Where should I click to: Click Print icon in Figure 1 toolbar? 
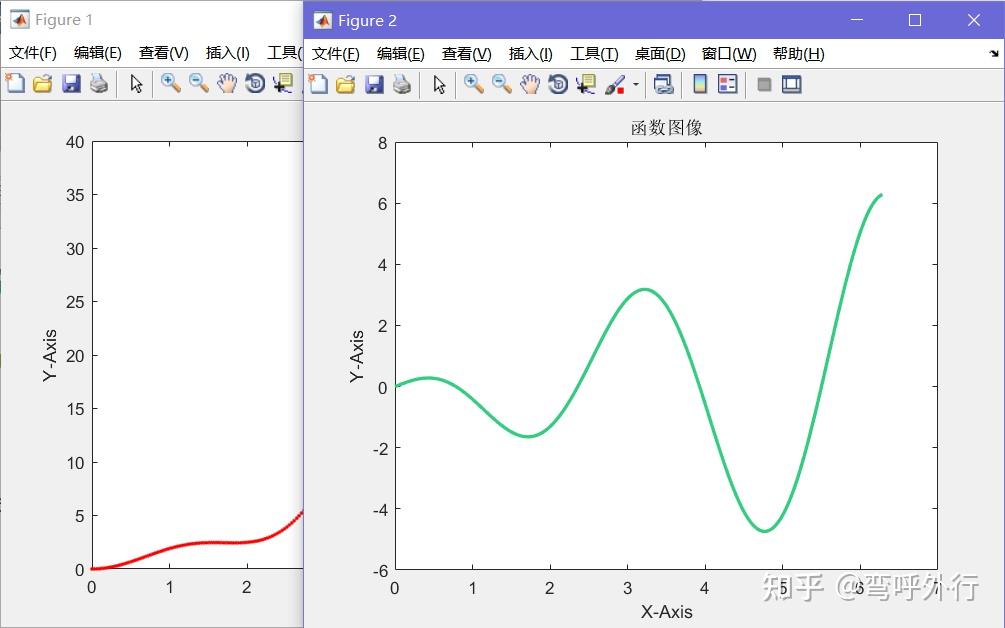[99, 83]
